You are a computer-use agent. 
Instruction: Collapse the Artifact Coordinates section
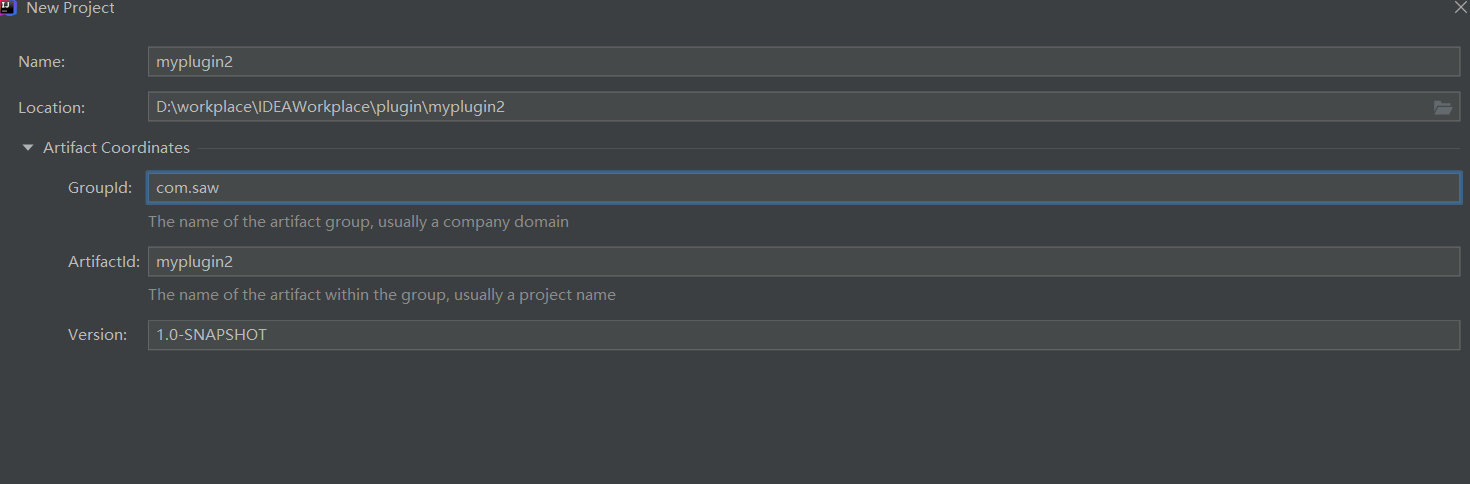[27, 148]
